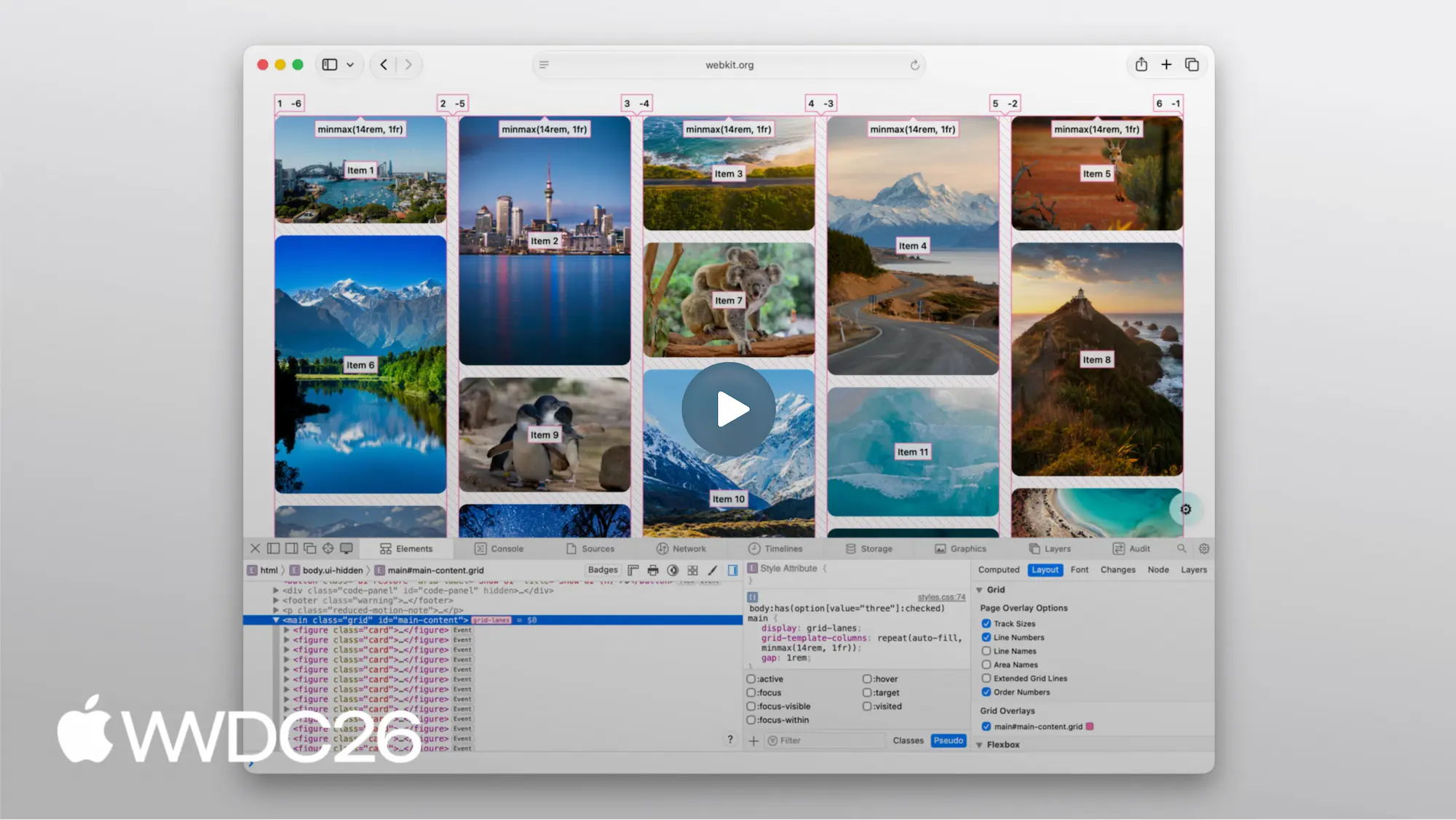Switch to the Timelines tab
The height and width of the screenshot is (820, 1456).
(x=775, y=548)
